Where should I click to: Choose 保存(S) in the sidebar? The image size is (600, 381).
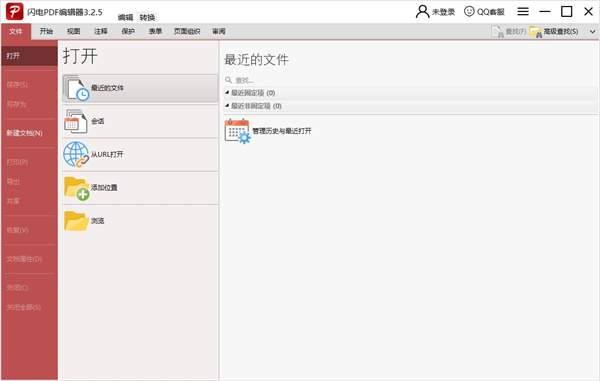click(x=17, y=85)
